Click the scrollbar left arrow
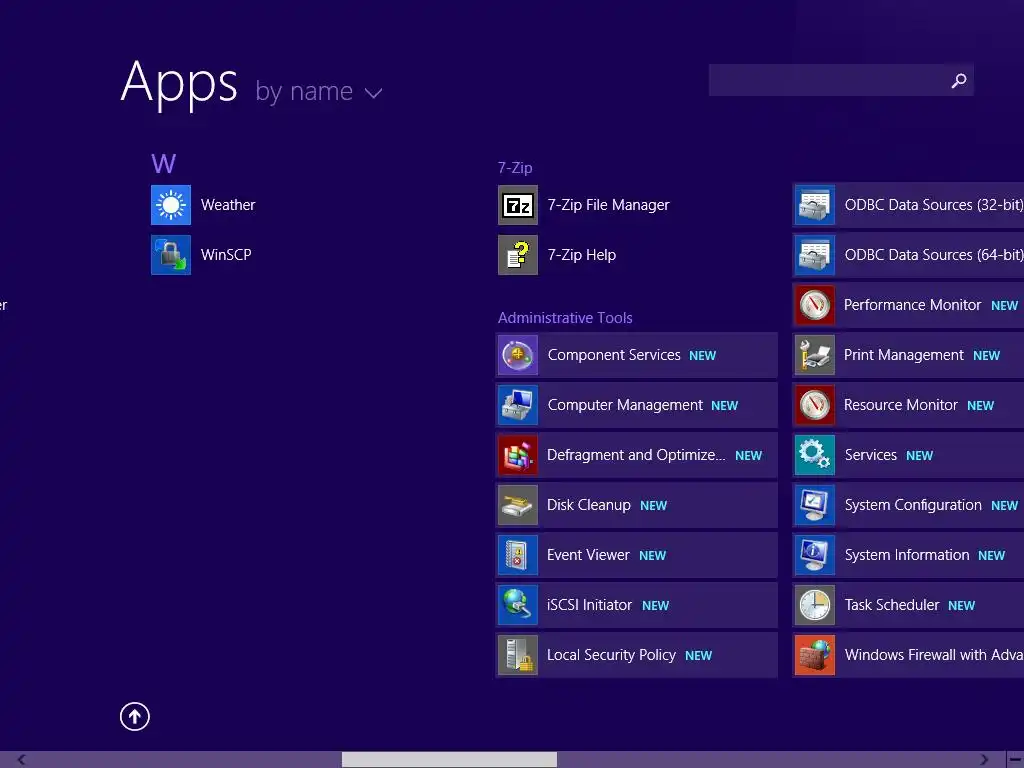This screenshot has height=768, width=1024. [x=21, y=760]
